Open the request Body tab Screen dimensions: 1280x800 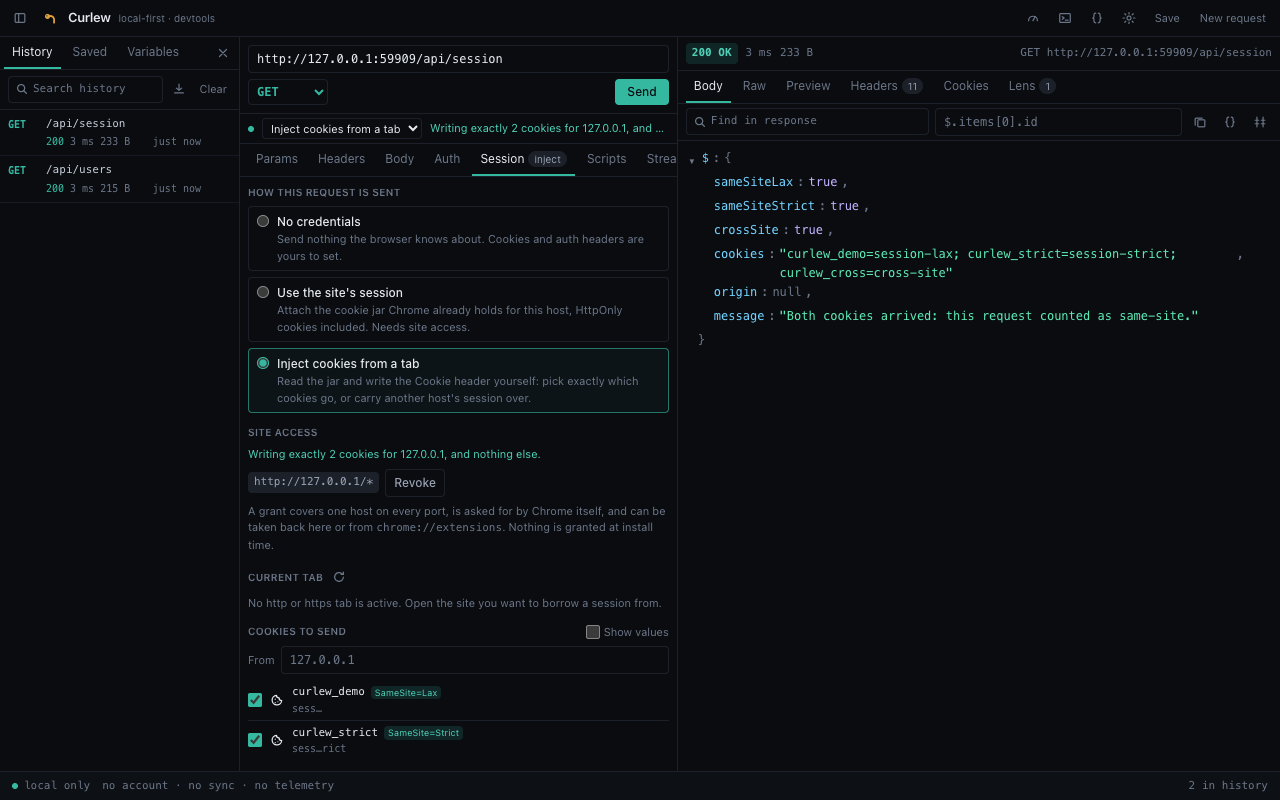pos(399,159)
